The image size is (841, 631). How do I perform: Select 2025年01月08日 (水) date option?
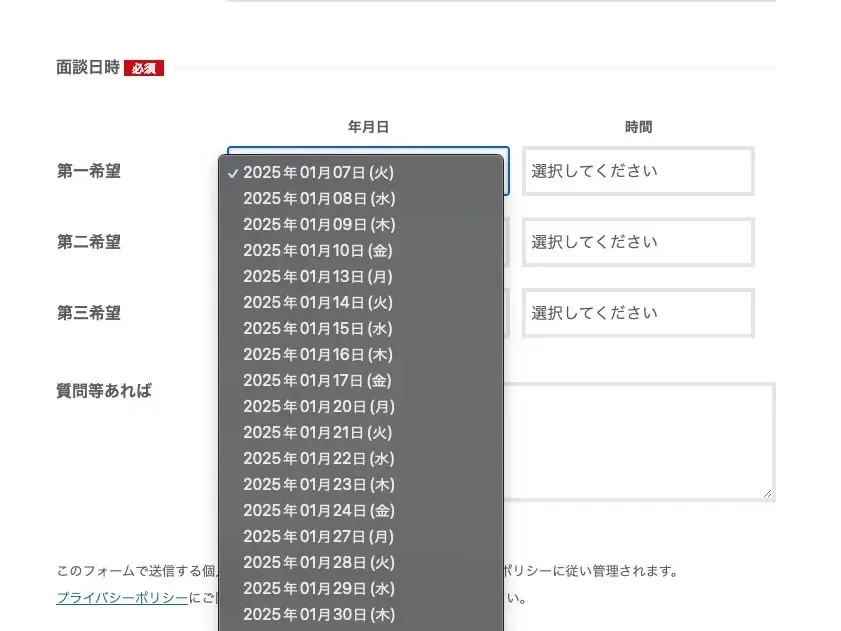(x=361, y=199)
